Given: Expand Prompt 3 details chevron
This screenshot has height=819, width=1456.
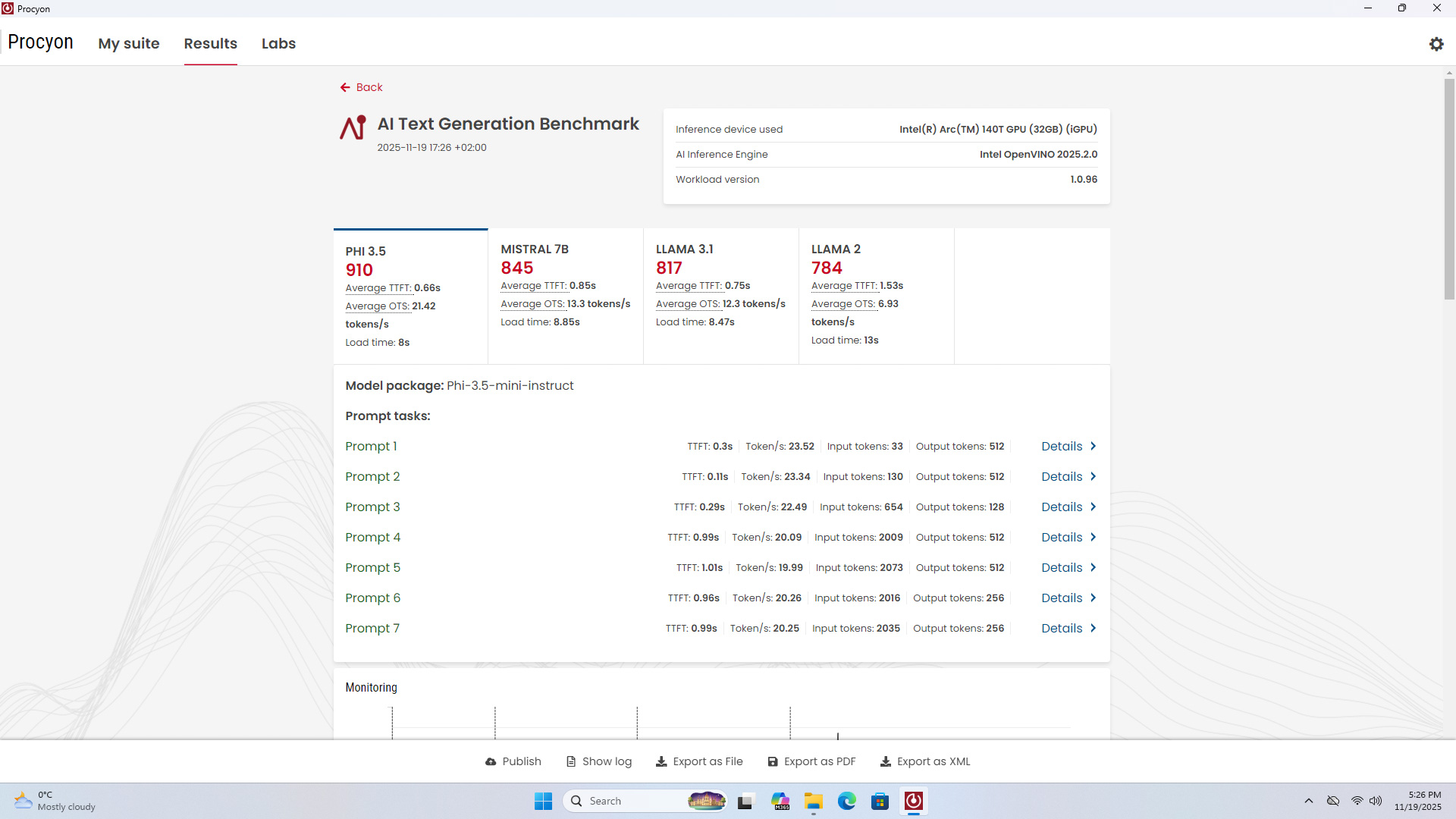Looking at the screenshot, I should click(1093, 507).
